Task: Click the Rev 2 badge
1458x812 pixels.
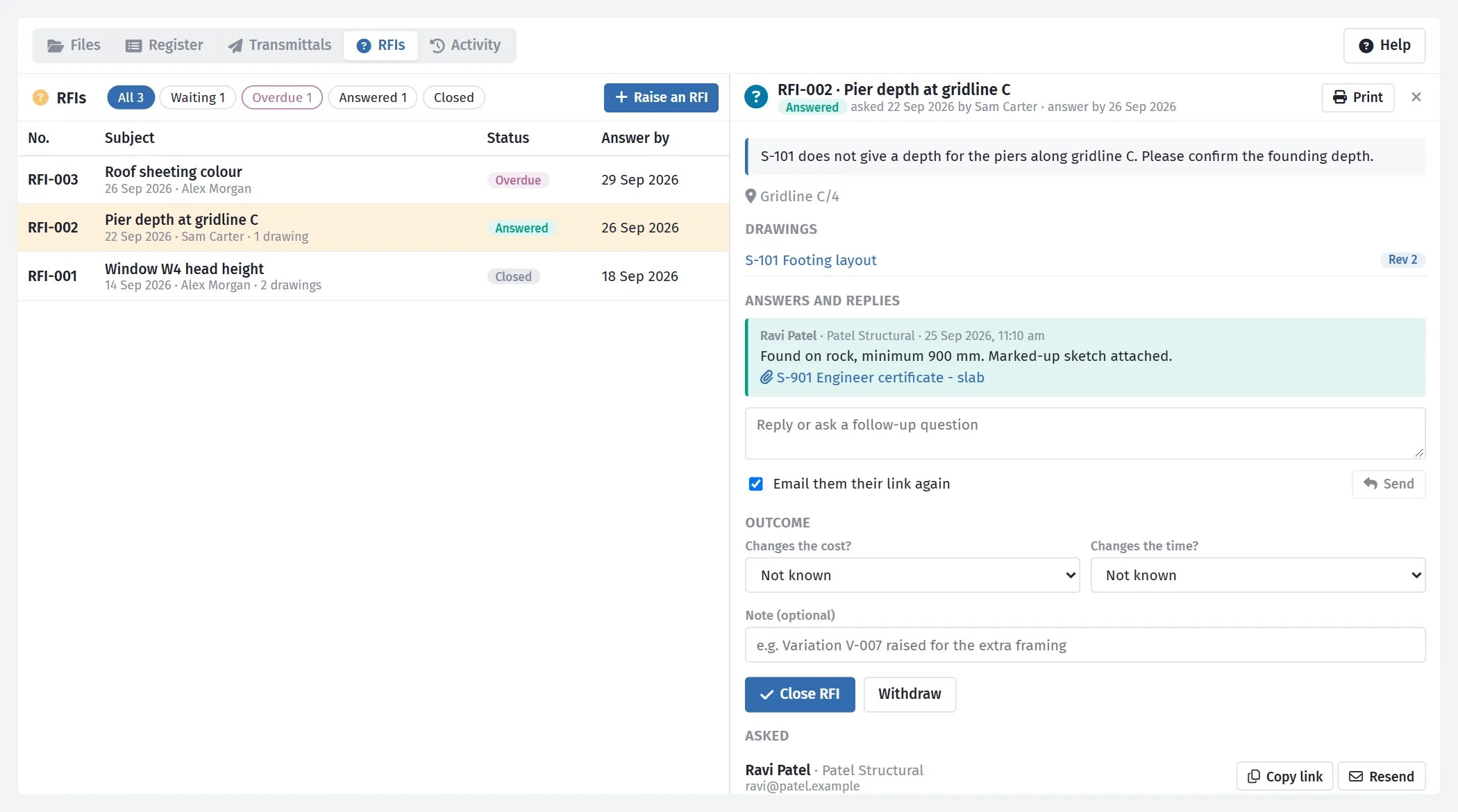Action: (1402, 260)
